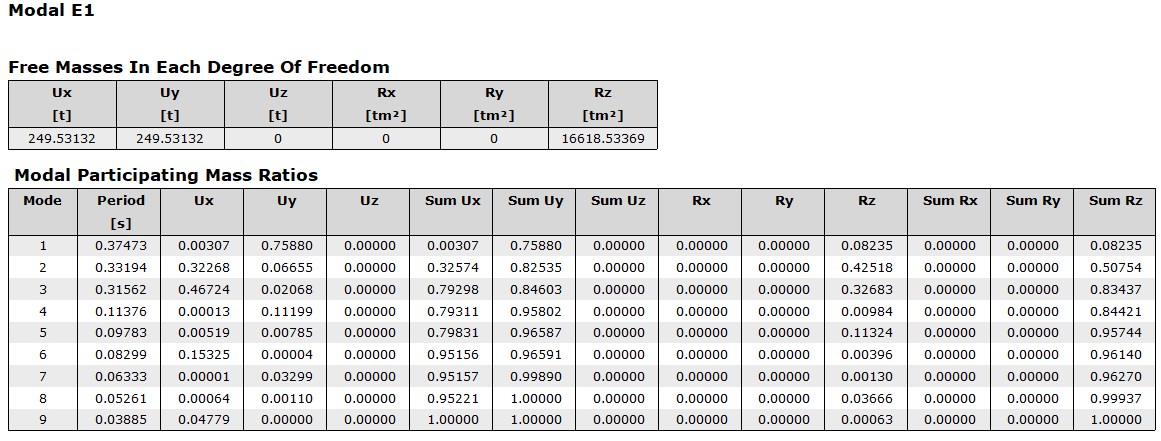Select Sum Rz value 0.99937 in mode 8
Image resolution: width=1161 pixels, height=441 pixels.
click(x=1116, y=398)
